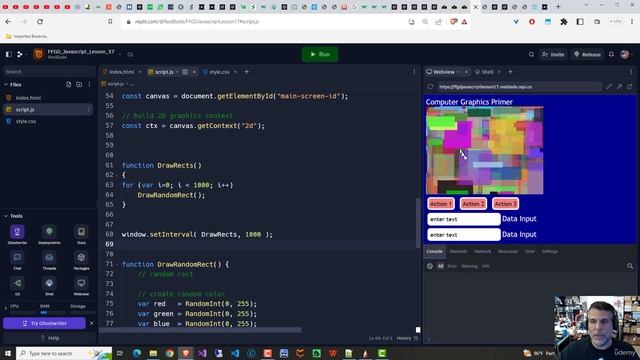Run the project with the Run button
This screenshot has width=640, height=360.
pyautogui.click(x=320, y=54)
